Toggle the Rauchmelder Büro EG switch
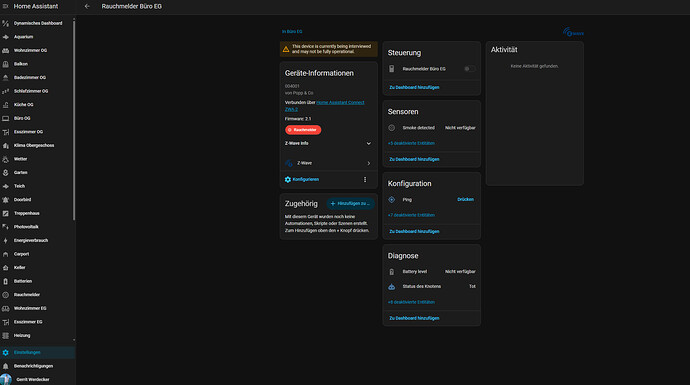This screenshot has width=690, height=385. [470, 69]
